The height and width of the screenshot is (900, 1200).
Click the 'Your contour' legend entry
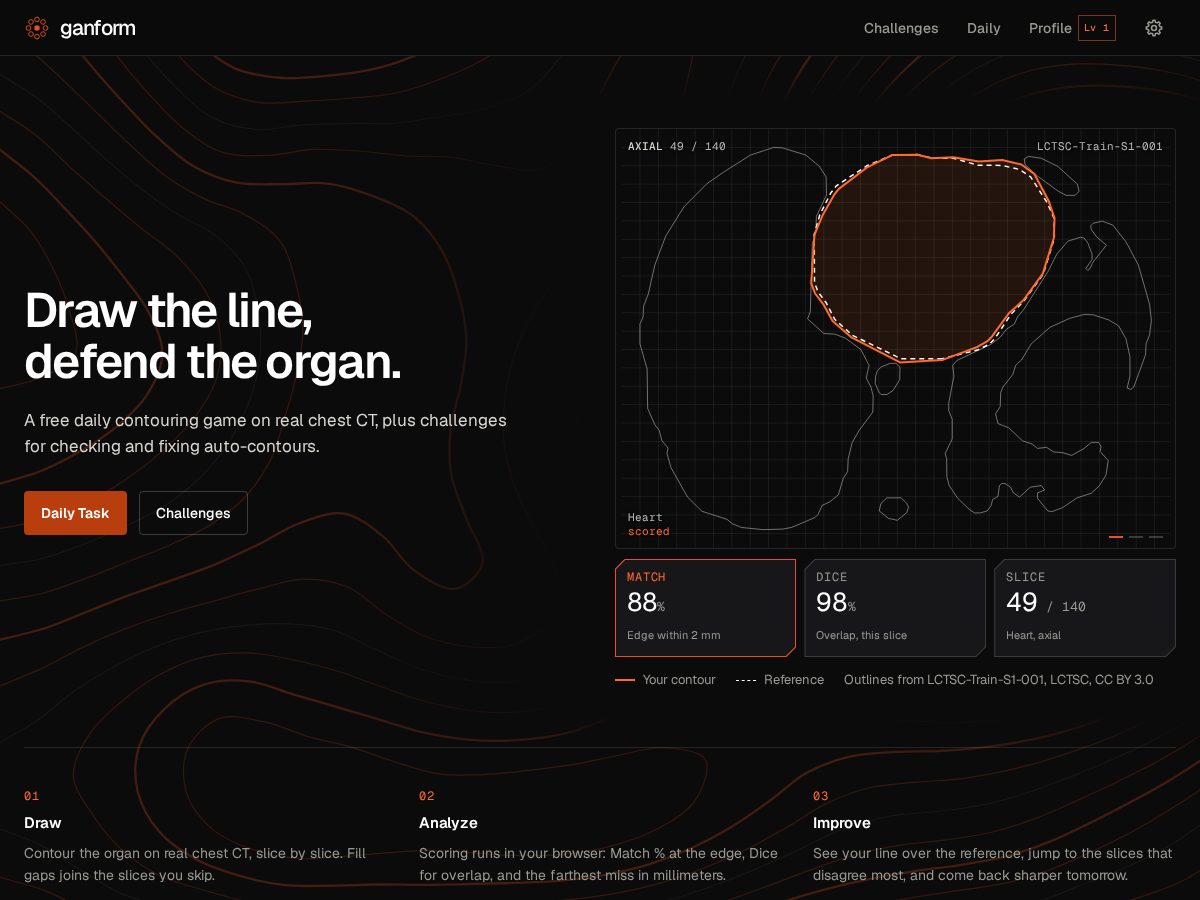(666, 680)
